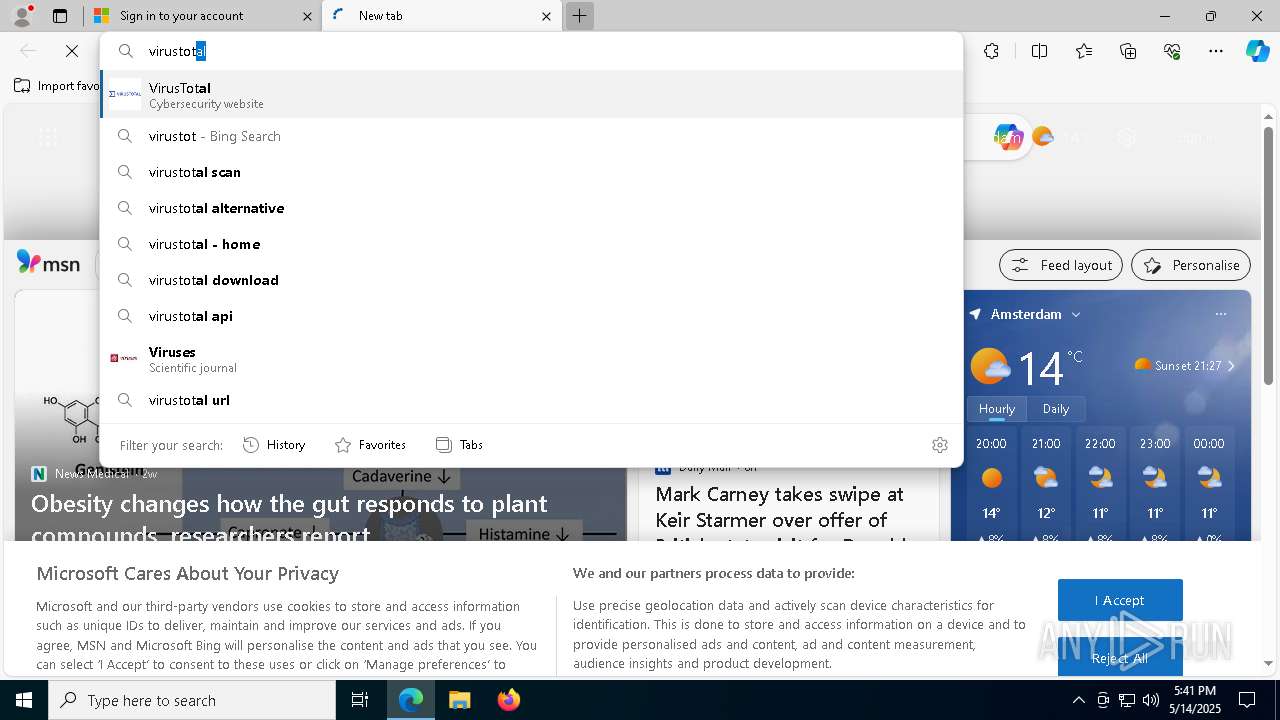Screen dimensions: 1280x720
Task: Click the Import favorites bookmark bar item
Action: coord(57,86)
